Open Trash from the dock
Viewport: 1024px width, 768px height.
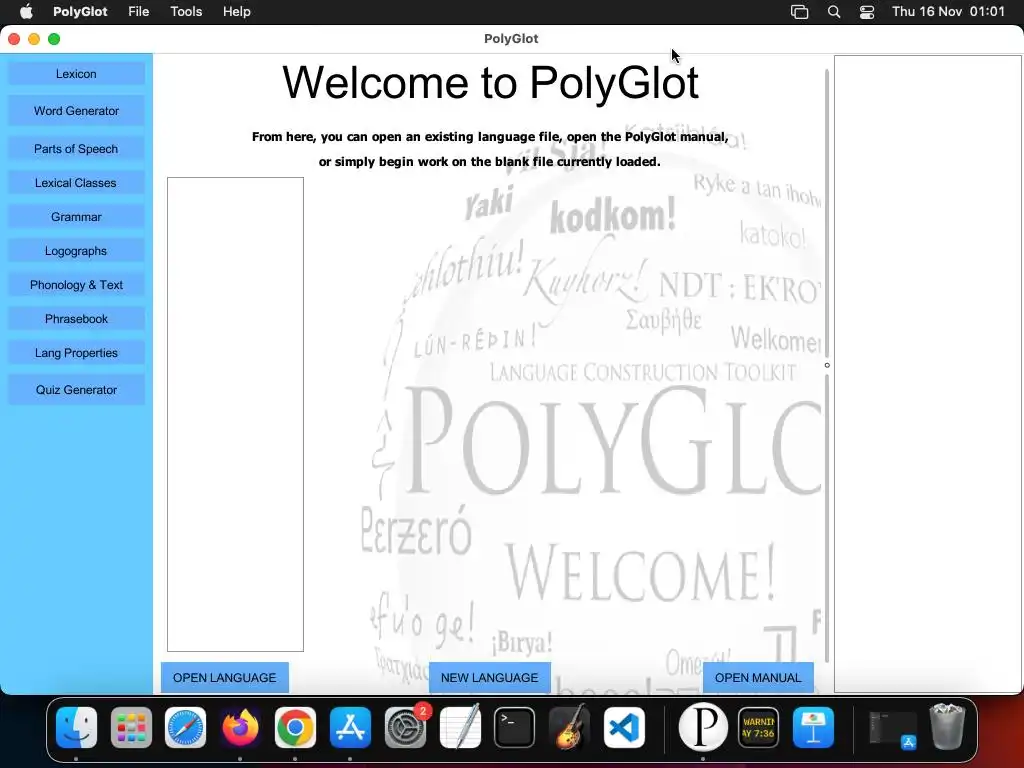click(947, 726)
